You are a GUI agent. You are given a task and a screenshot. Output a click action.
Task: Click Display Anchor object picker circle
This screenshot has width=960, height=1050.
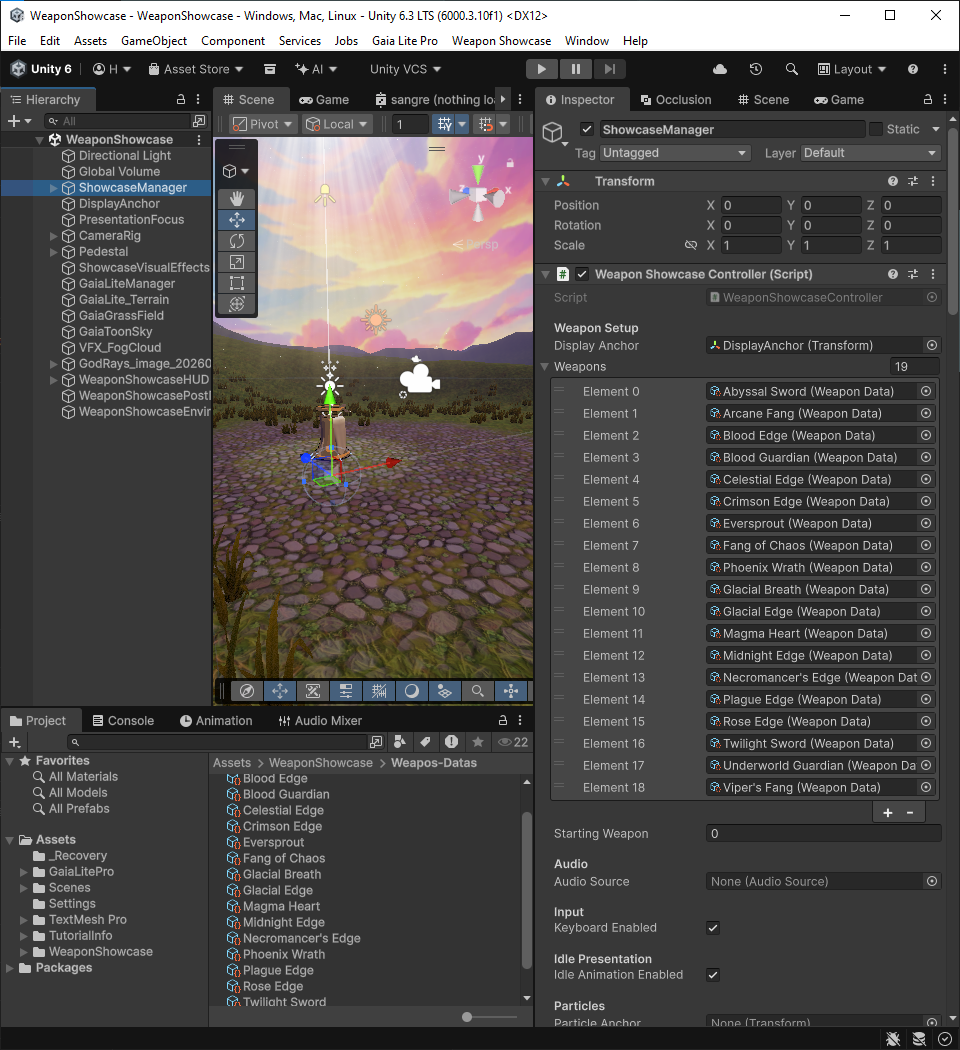pos(931,345)
